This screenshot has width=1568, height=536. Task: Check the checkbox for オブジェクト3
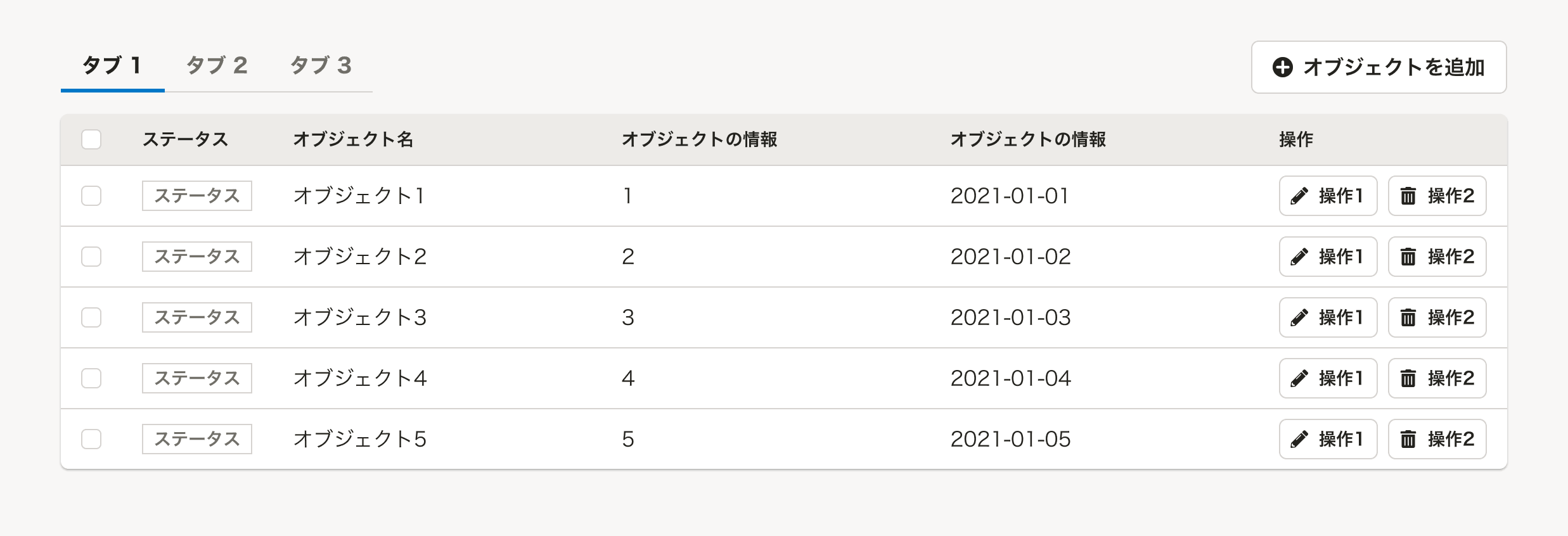91,318
